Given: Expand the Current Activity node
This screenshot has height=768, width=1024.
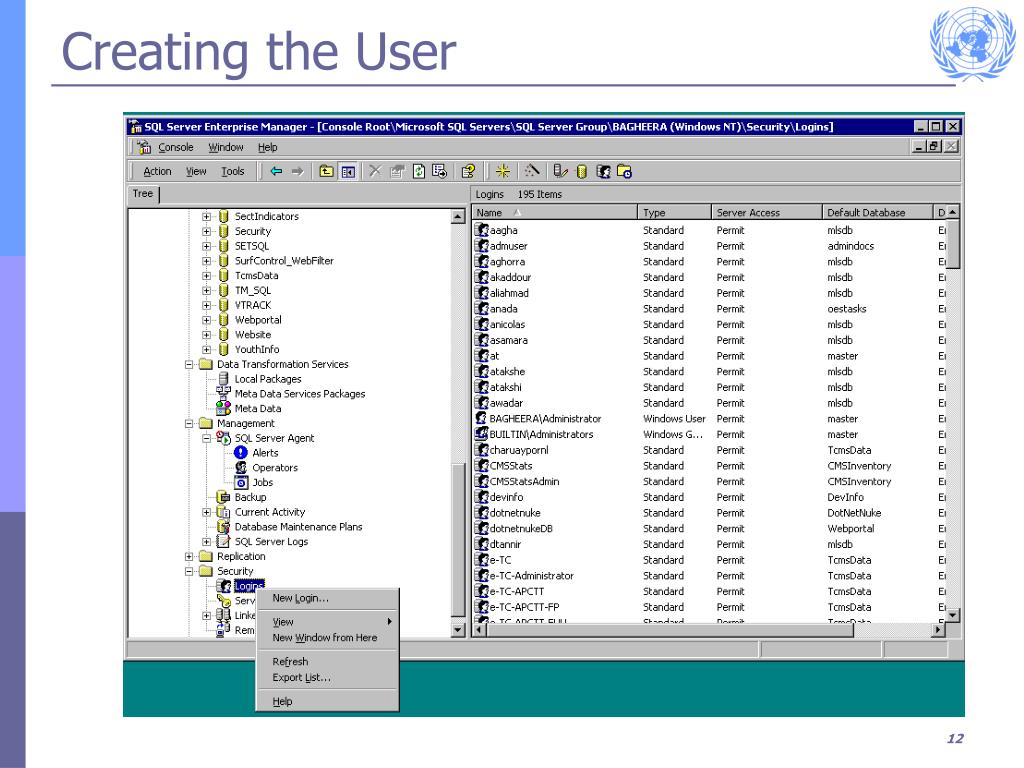Looking at the screenshot, I should [206, 512].
